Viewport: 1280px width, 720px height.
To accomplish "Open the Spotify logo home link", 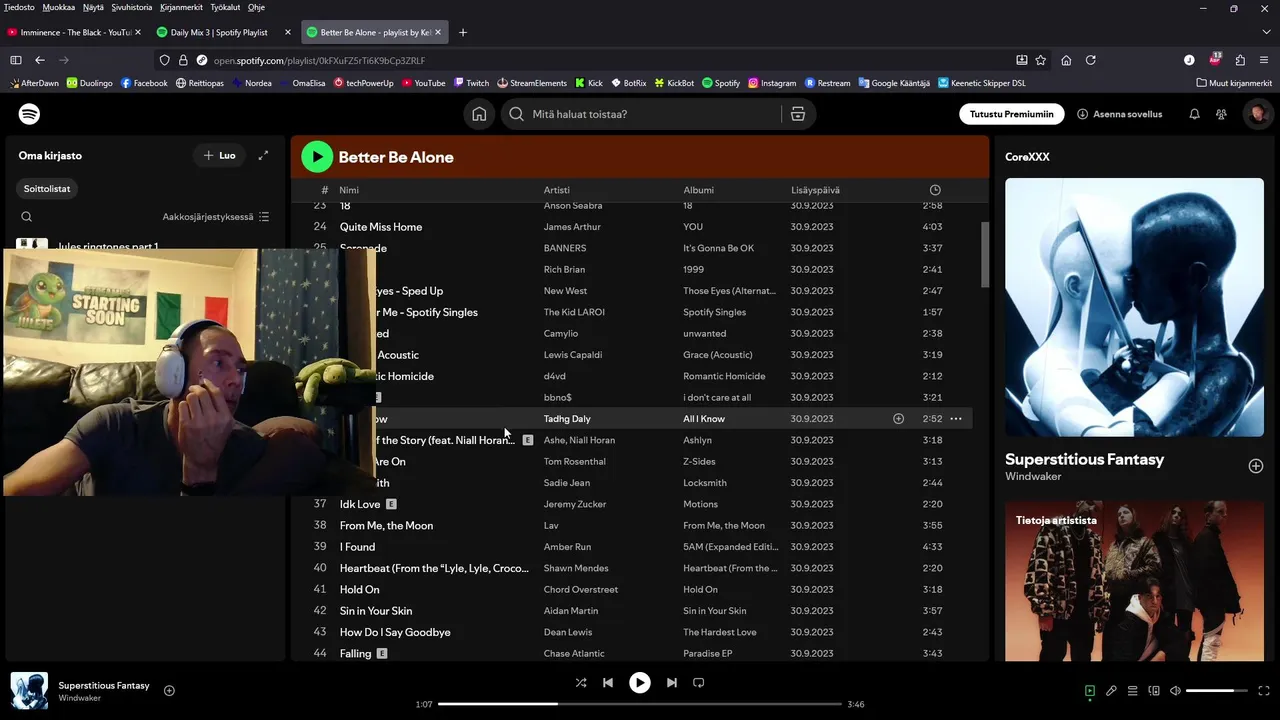I will click(30, 114).
